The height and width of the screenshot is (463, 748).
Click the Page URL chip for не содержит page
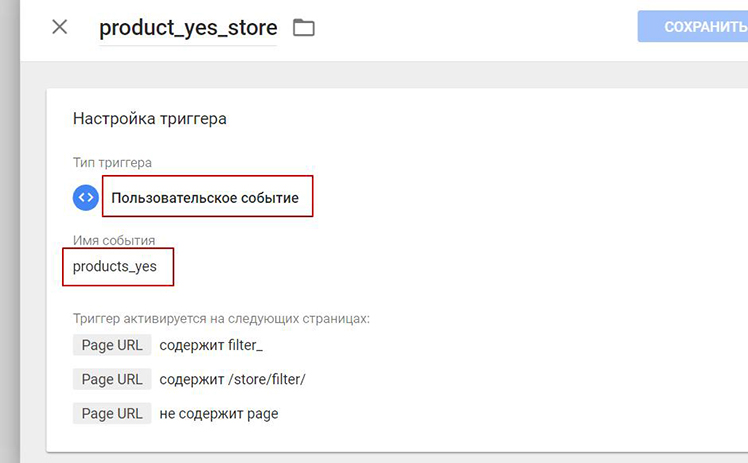tap(112, 413)
